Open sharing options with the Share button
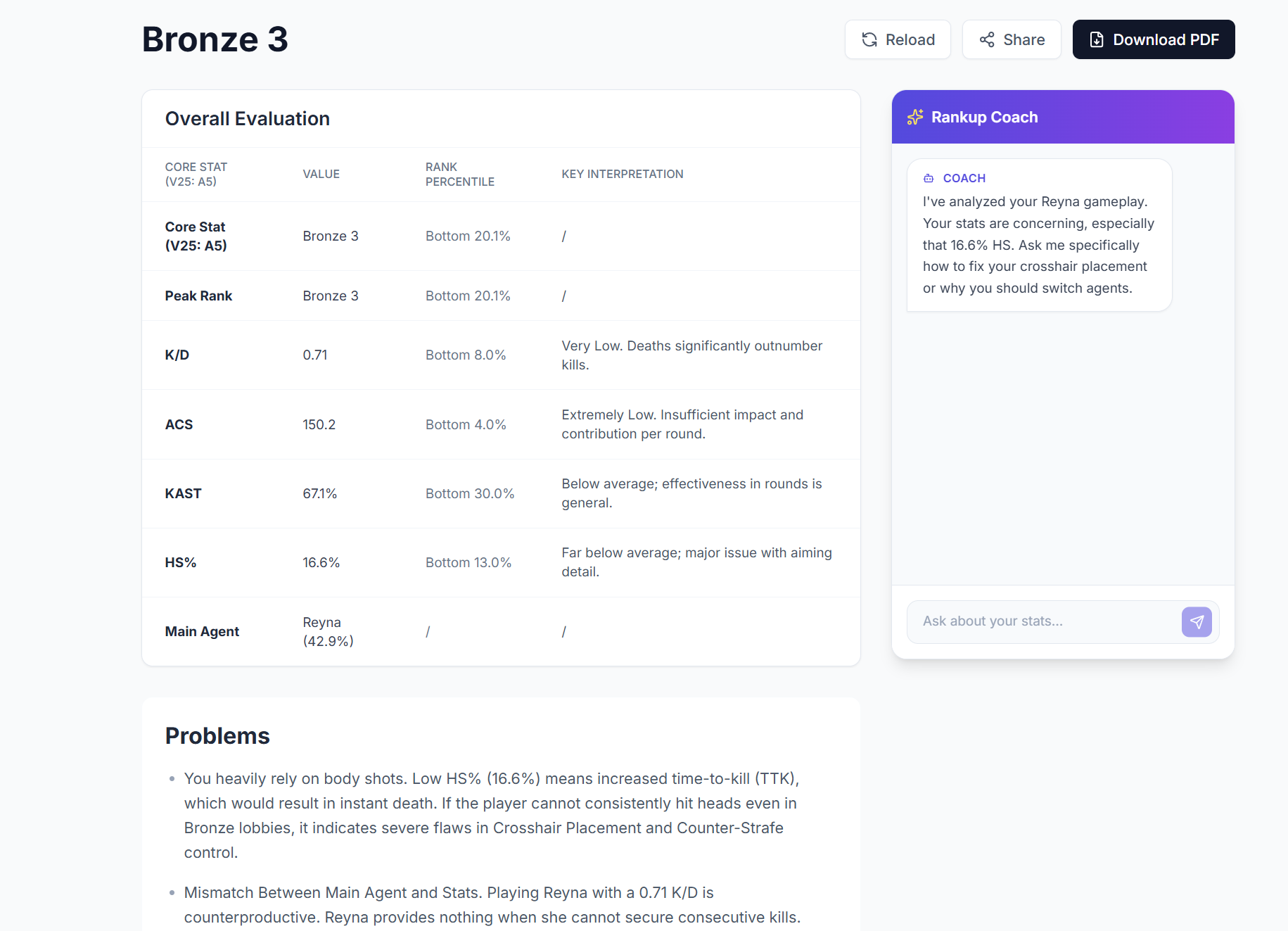 1012,39
